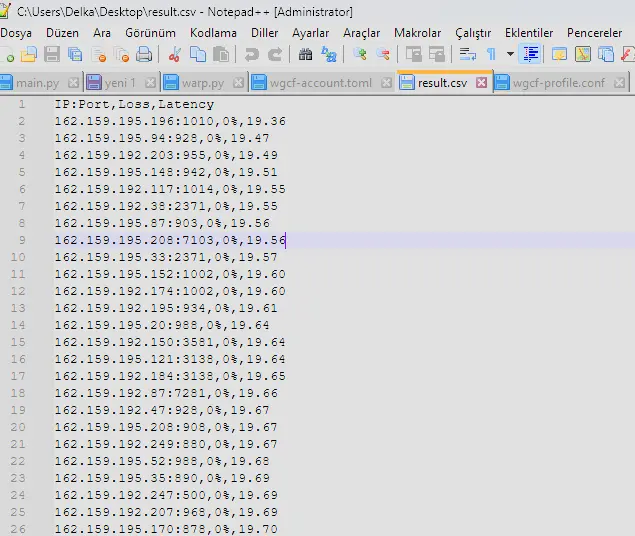Image resolution: width=635 pixels, height=536 pixels.
Task: Open the Görünüm menu
Action: pyautogui.click(x=150, y=33)
